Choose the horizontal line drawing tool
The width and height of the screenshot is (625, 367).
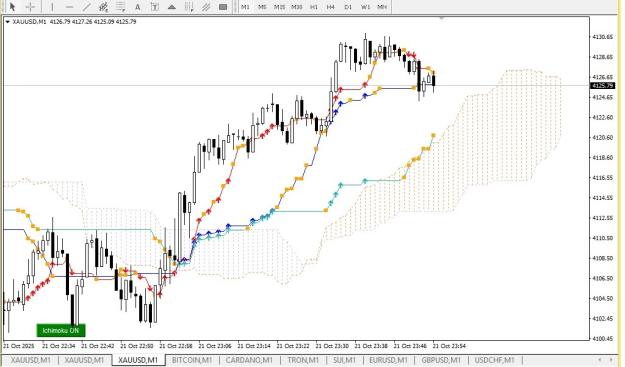69,7
